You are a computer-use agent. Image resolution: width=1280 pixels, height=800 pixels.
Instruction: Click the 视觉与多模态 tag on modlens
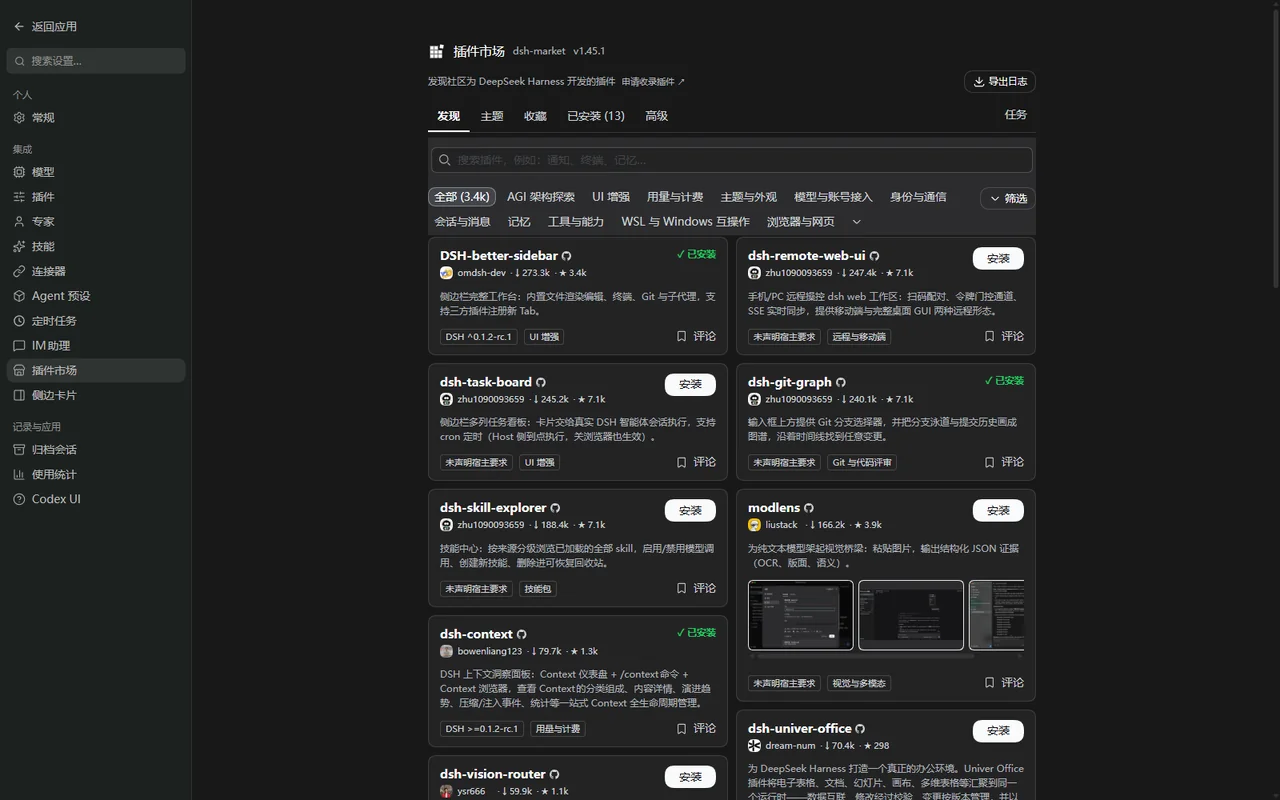[859, 683]
